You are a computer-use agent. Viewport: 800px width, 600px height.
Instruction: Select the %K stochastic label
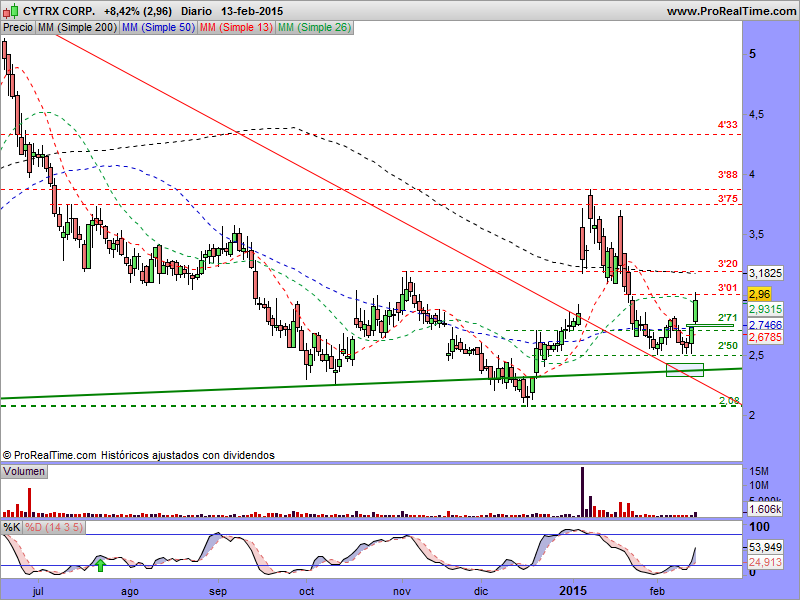tap(11, 527)
